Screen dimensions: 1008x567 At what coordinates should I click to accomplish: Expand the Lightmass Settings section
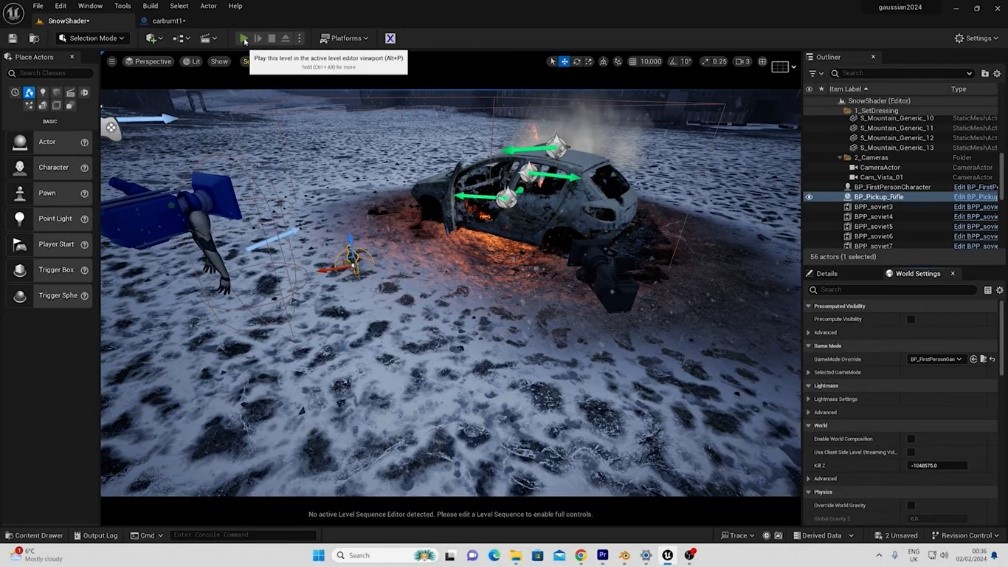click(809, 399)
